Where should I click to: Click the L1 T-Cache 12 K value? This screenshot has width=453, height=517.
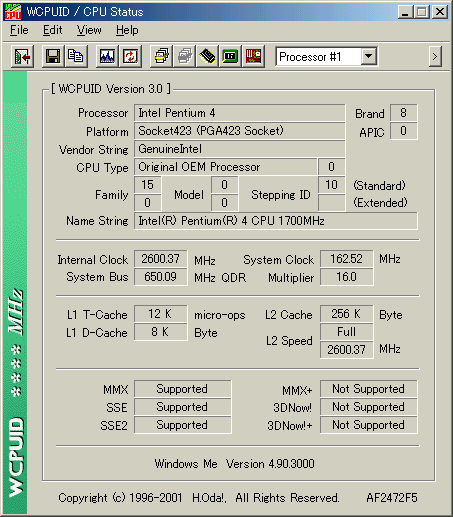click(161, 314)
